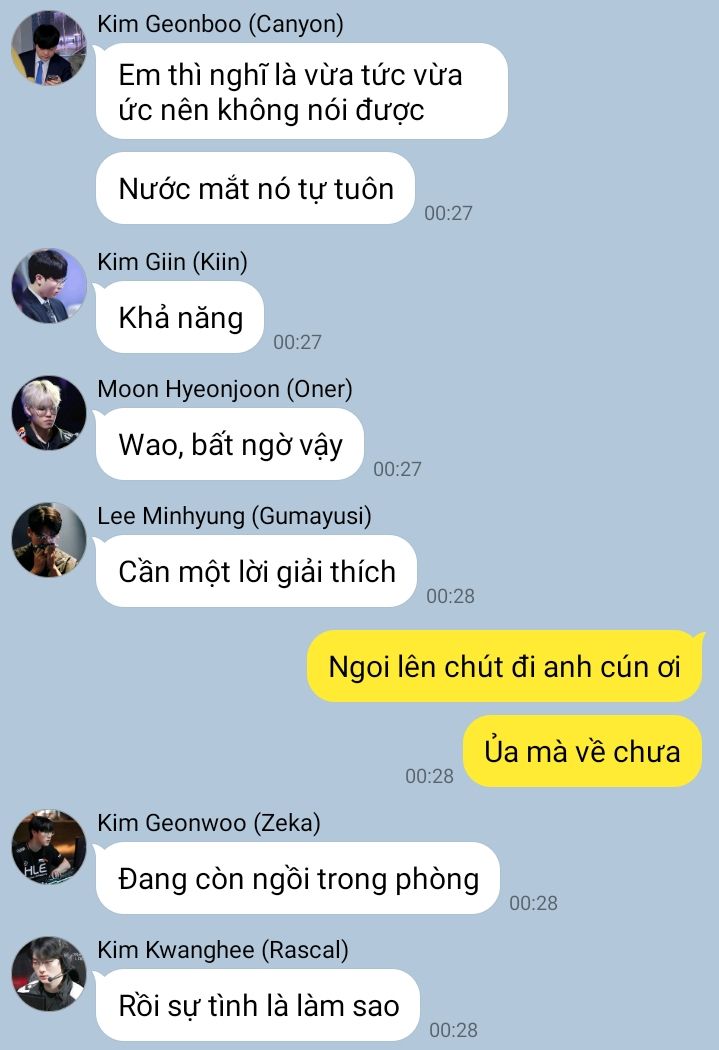Screen dimensions: 719x1050
Task: Tap the 'Khả năng' message bubble
Action: (179, 317)
